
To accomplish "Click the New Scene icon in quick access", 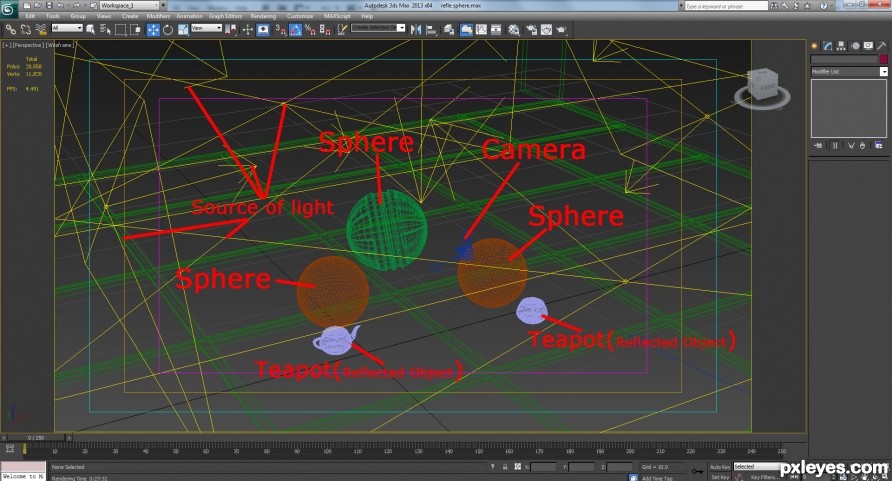I will pos(27,5).
